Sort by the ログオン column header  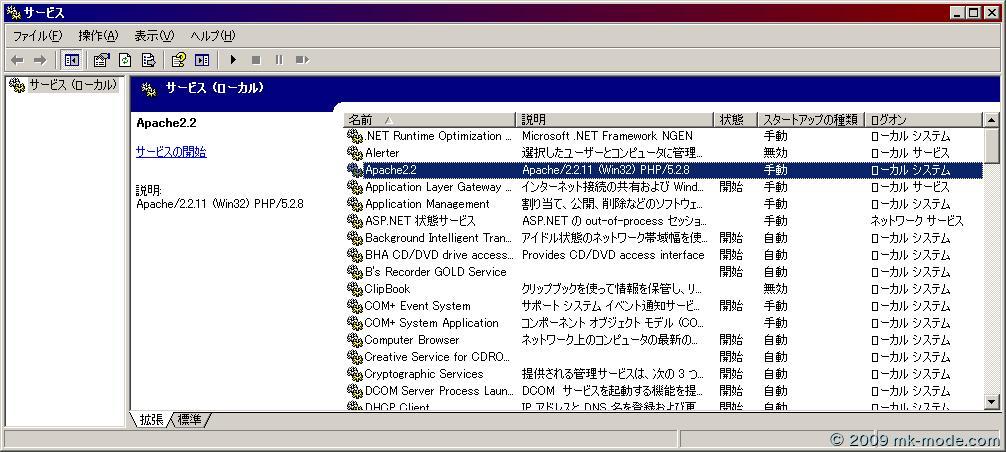pos(924,119)
